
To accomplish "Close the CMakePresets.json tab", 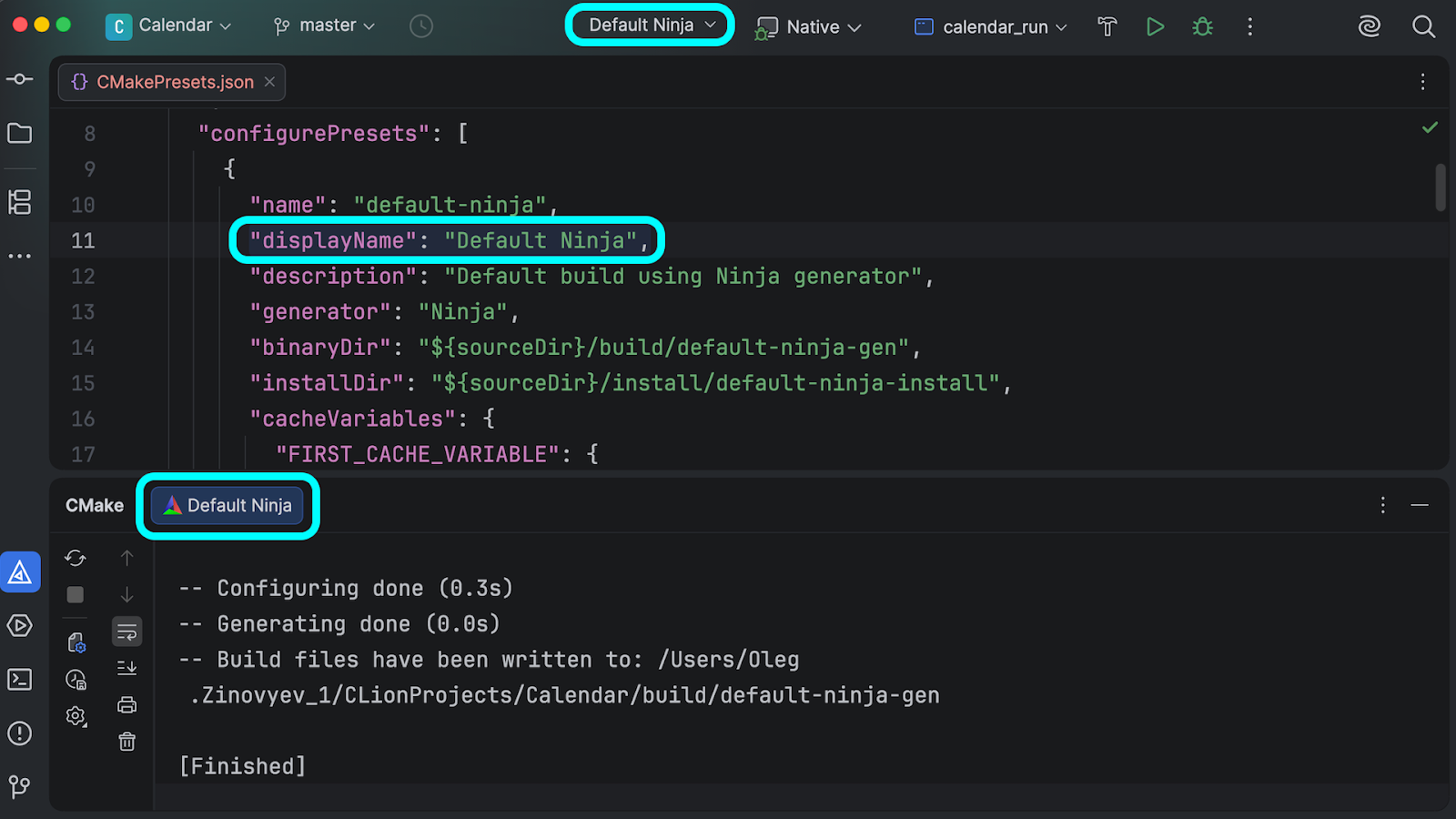I will [x=269, y=82].
